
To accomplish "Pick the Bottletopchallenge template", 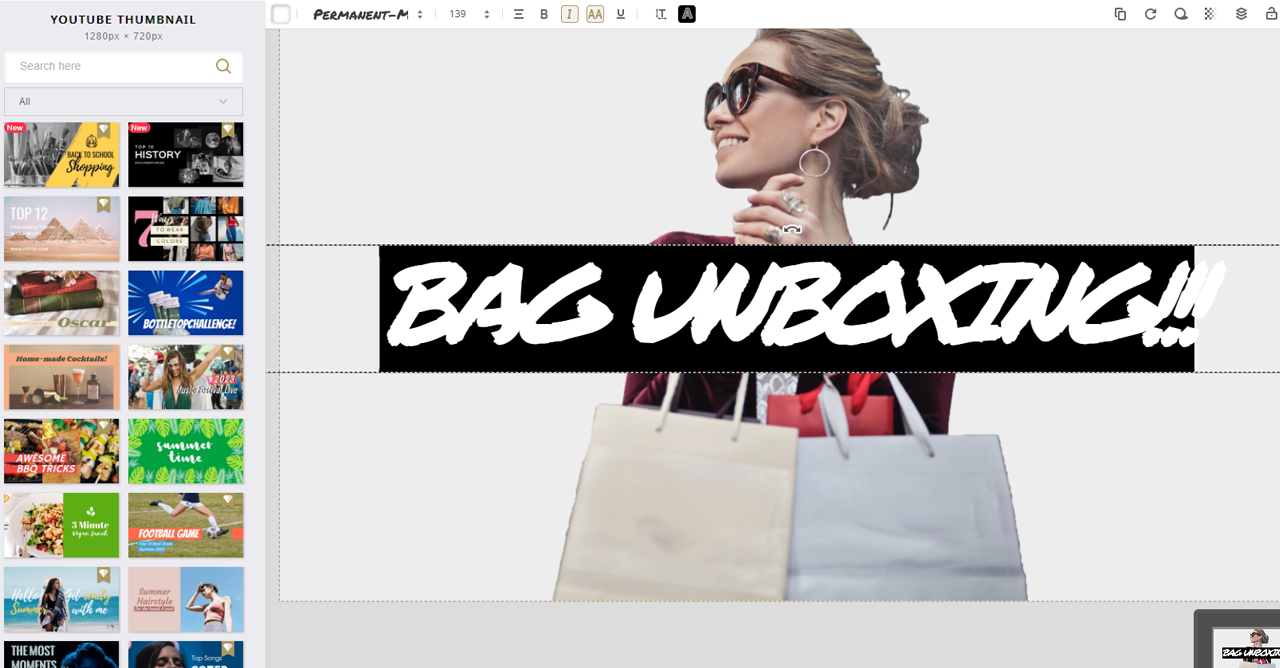I will coord(186,303).
